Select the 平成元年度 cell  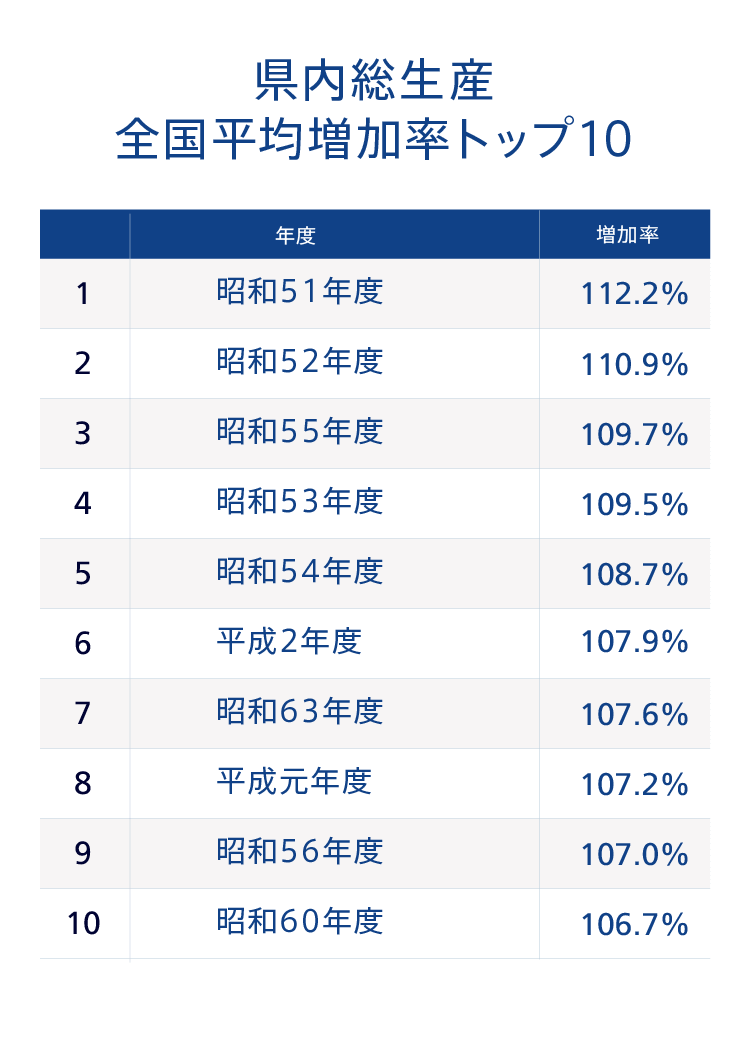(294, 782)
